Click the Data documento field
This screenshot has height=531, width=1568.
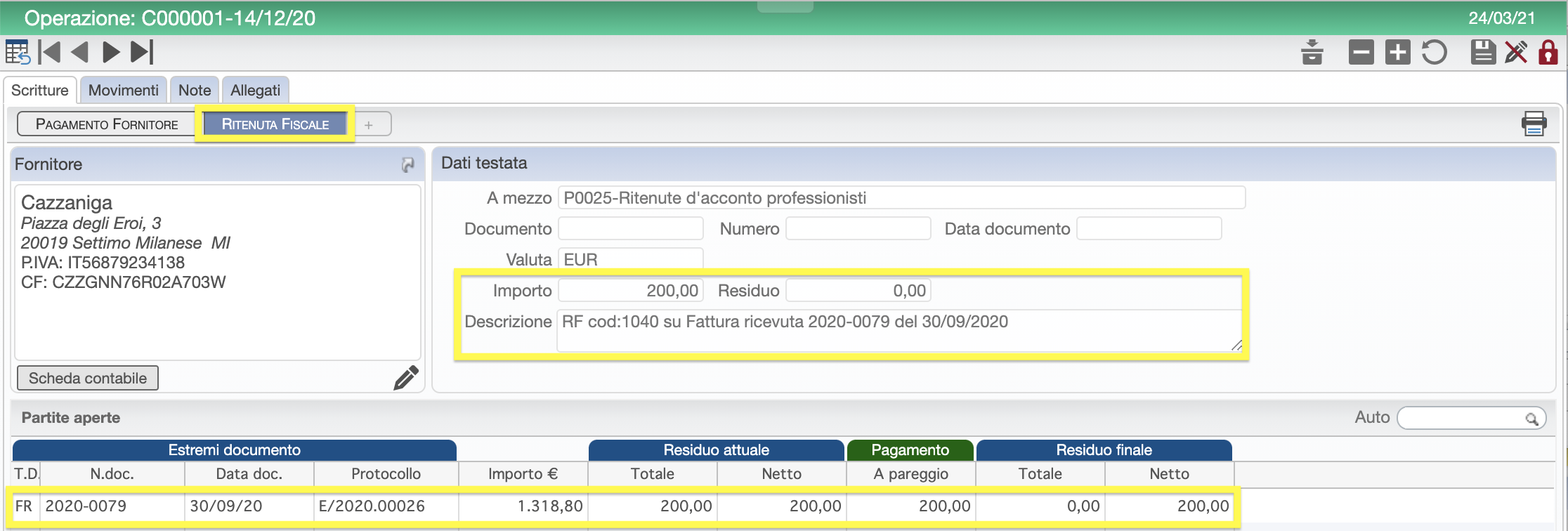(1149, 229)
